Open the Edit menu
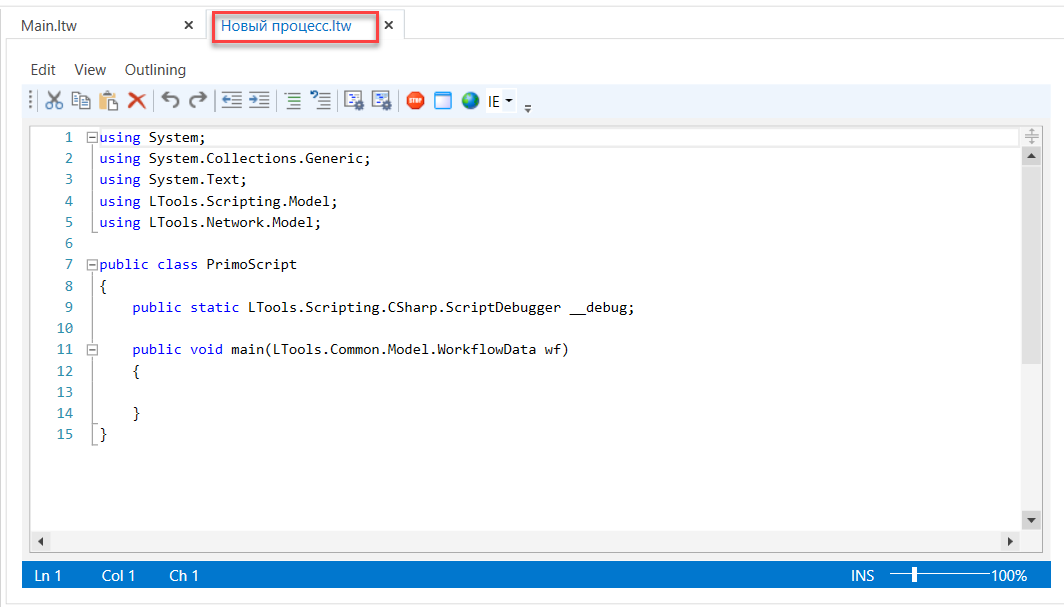Image resolution: width=1064 pixels, height=607 pixels. 43,70
